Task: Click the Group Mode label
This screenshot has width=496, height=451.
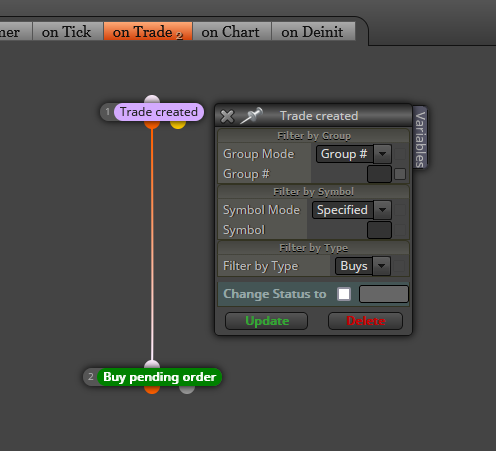Action: (259, 154)
